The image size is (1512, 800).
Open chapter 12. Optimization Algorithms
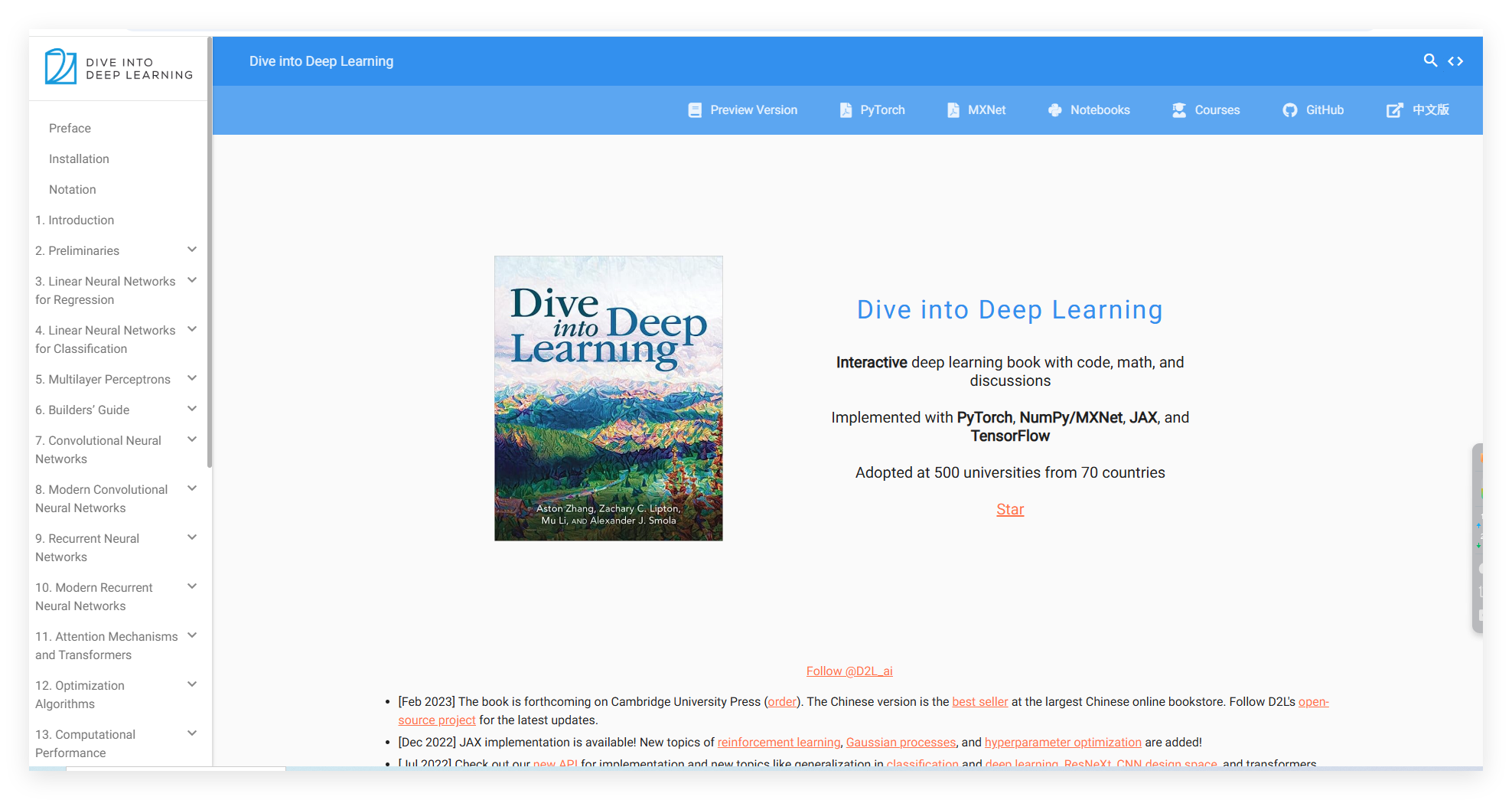coord(80,694)
